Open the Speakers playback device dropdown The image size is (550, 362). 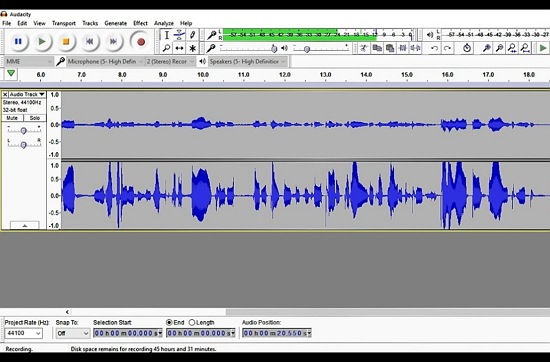point(248,61)
